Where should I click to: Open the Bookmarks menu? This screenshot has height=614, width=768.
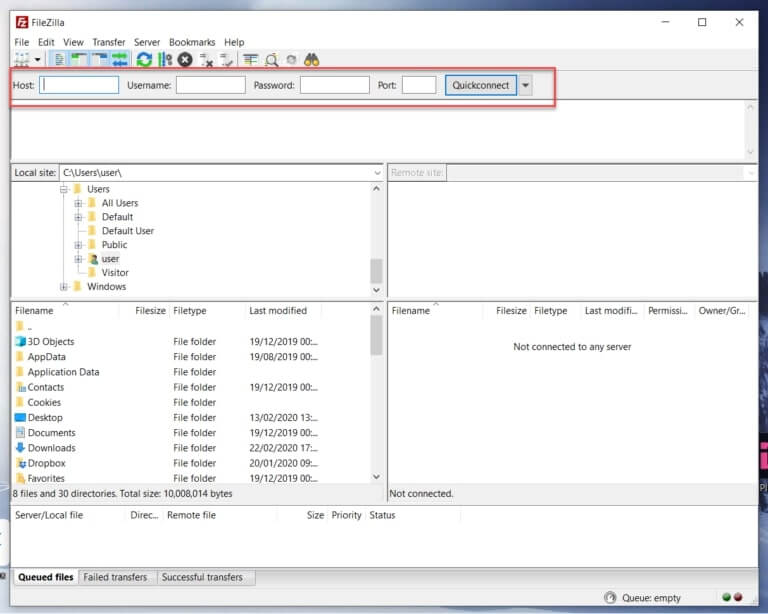click(192, 42)
